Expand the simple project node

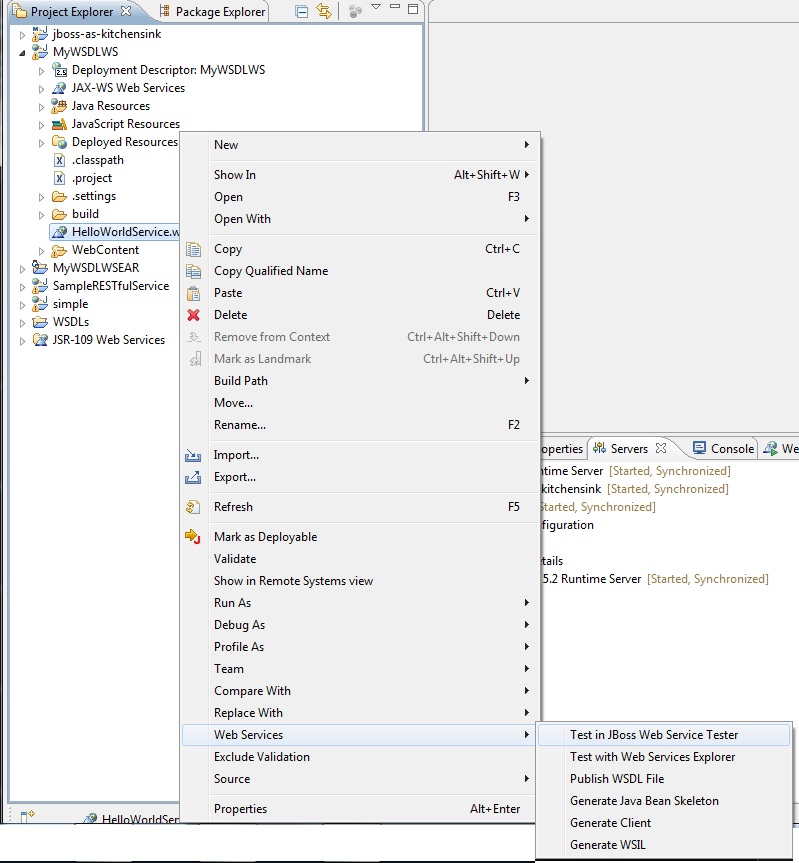pyautogui.click(x=23, y=305)
